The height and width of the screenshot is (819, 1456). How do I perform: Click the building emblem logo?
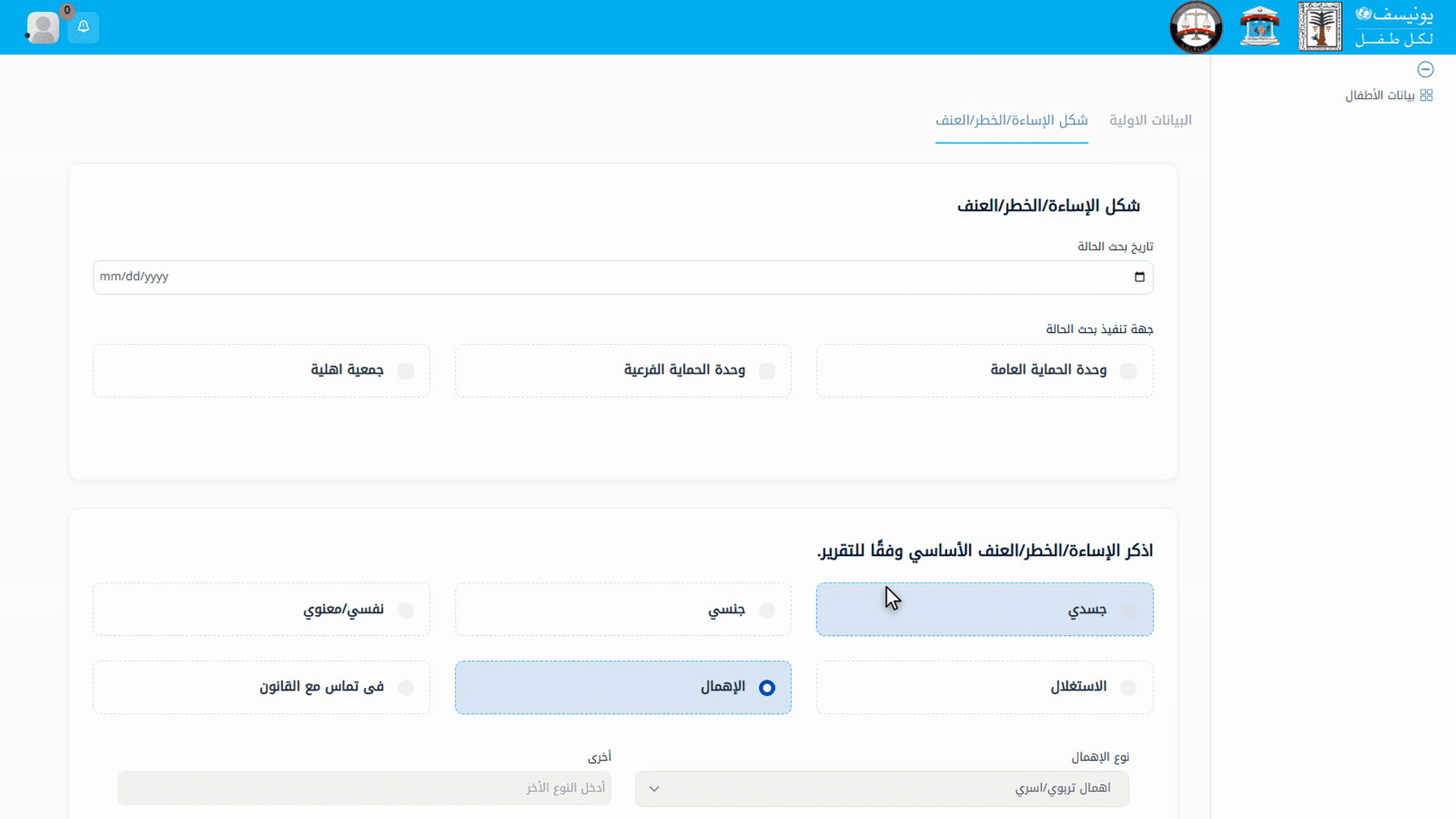(1260, 27)
